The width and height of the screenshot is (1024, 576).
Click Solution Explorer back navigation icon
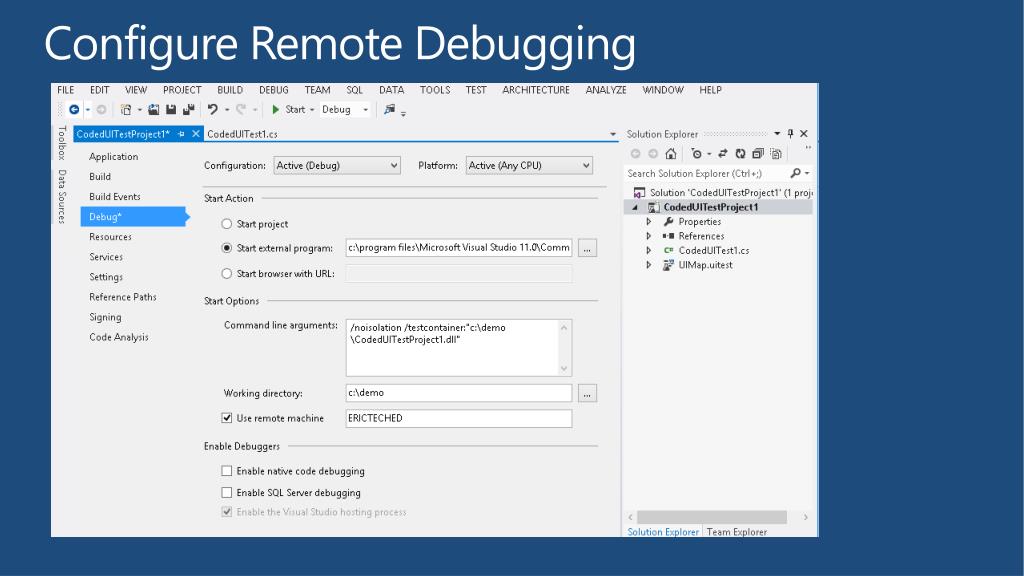(x=635, y=154)
